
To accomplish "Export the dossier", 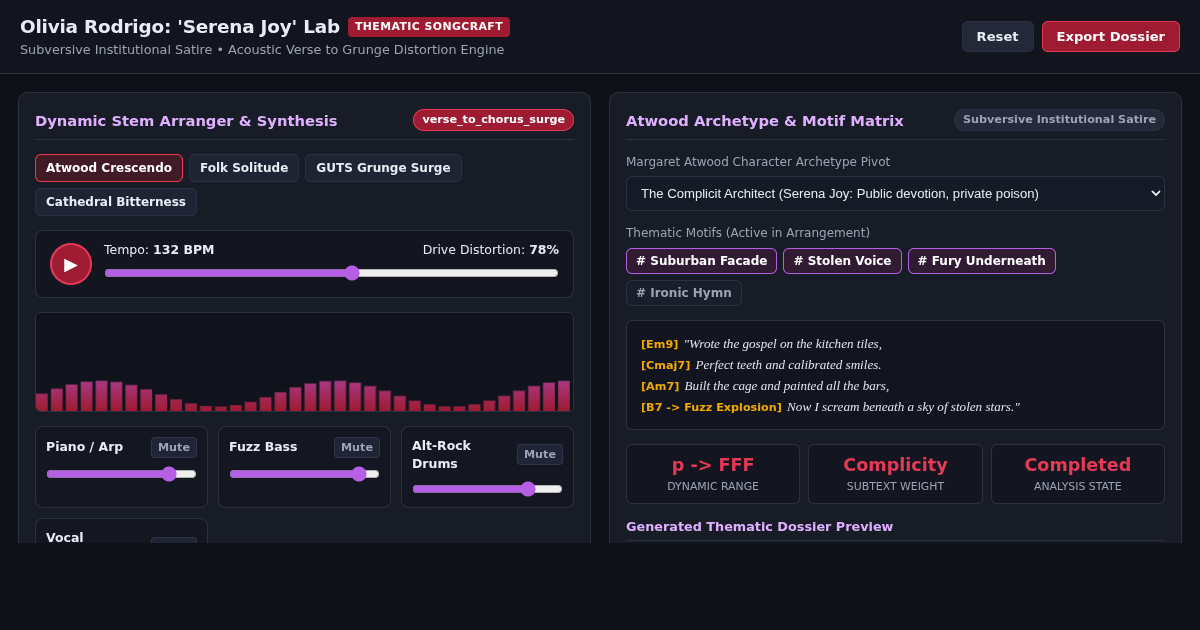I will pos(1110,36).
